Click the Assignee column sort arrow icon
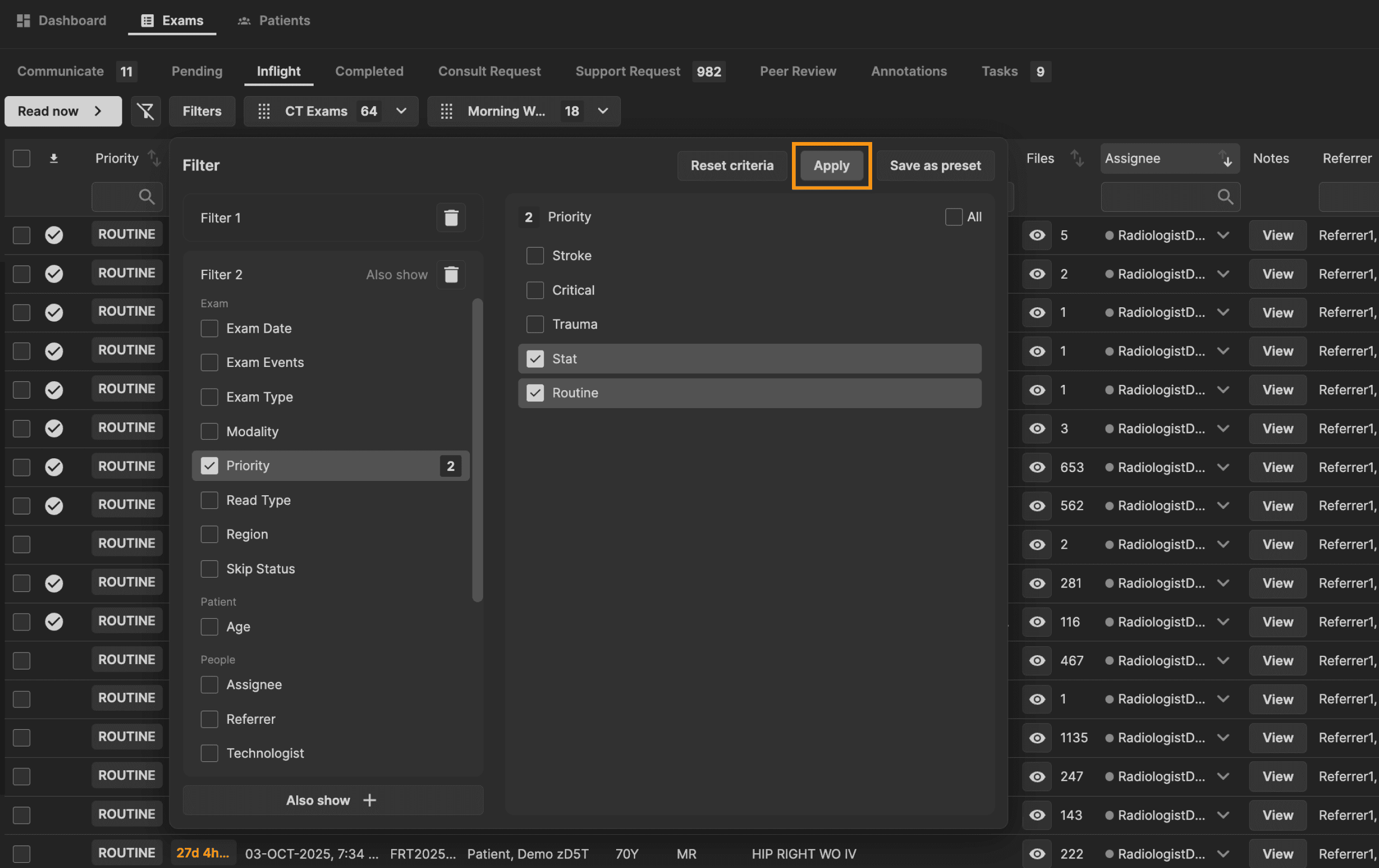This screenshot has height=868, width=1379. [1225, 158]
